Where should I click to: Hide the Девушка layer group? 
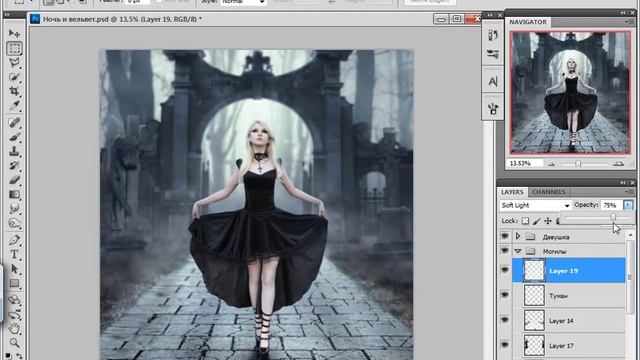(x=505, y=236)
